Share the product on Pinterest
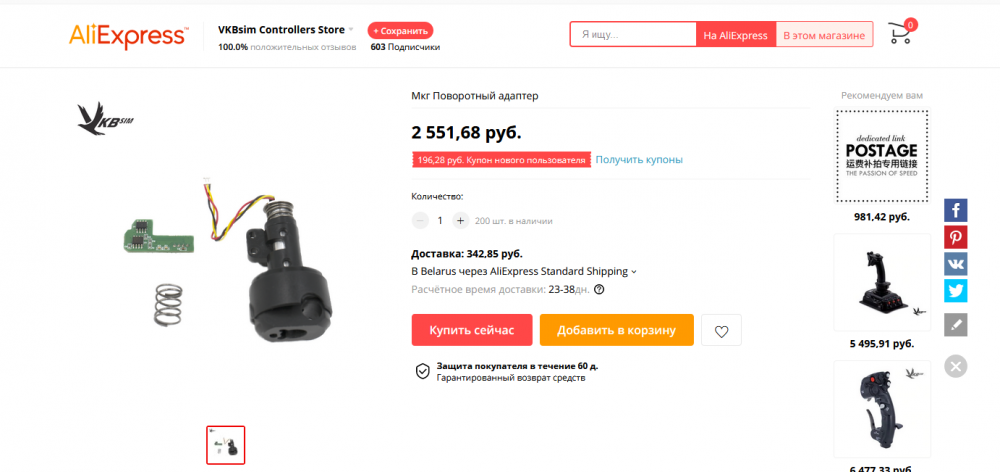 click(956, 237)
